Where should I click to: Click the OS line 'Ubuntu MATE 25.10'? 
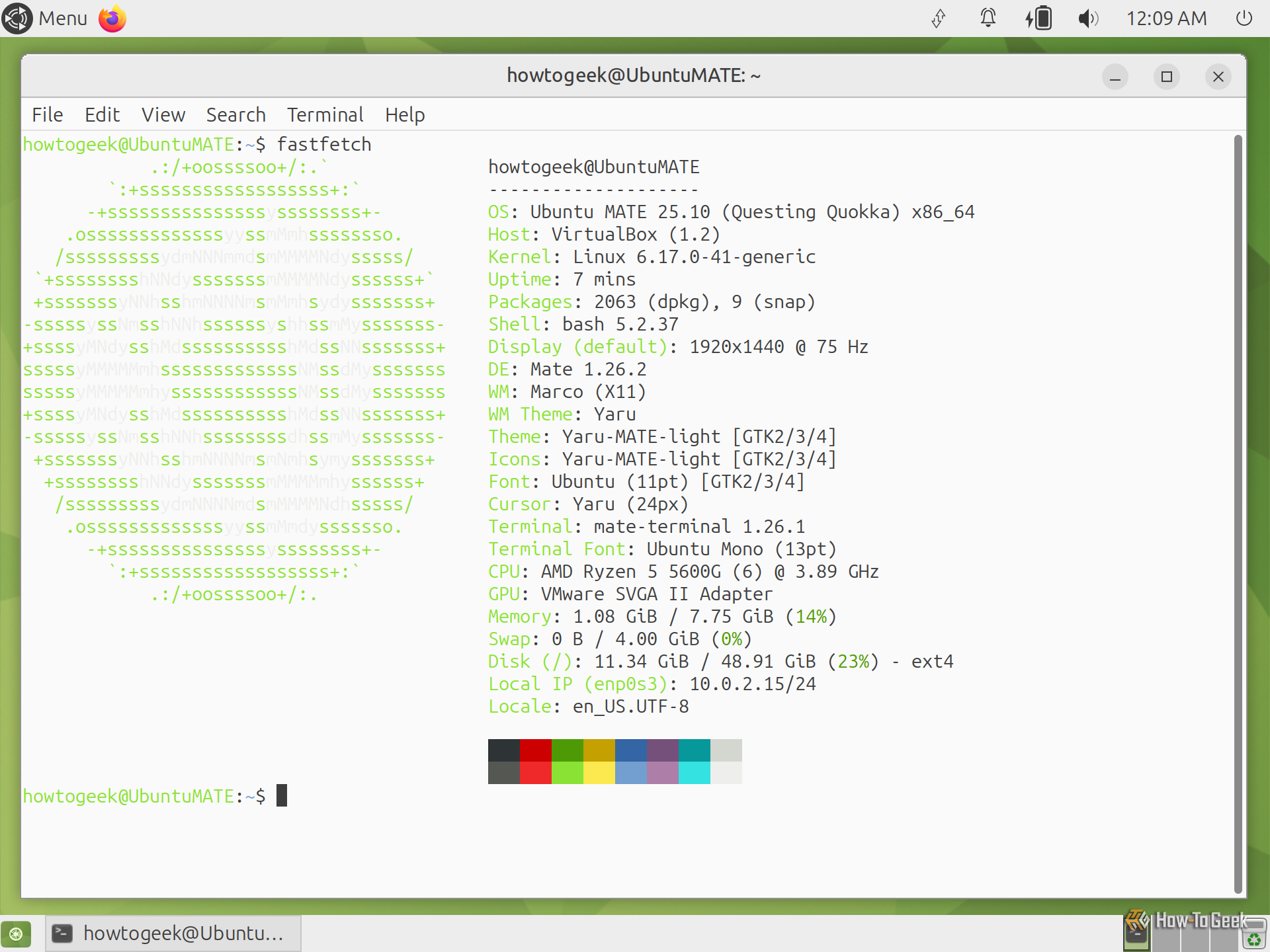coord(732,212)
